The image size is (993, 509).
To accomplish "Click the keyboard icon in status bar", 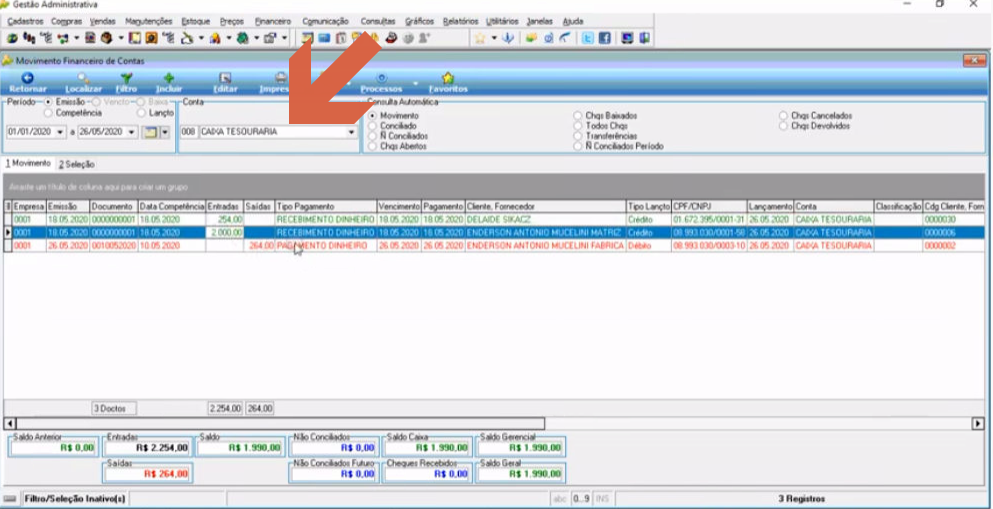I will (10, 499).
